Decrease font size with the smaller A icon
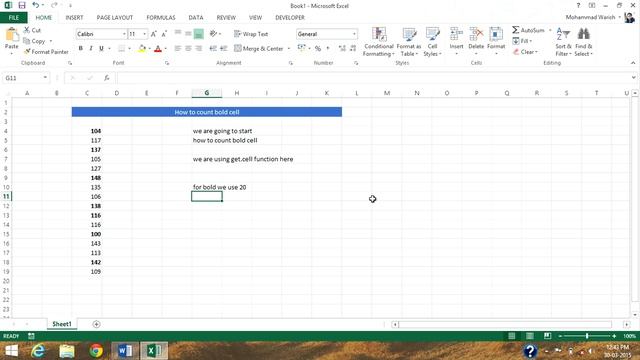Viewport: 640px width, 360px height. pos(164,34)
